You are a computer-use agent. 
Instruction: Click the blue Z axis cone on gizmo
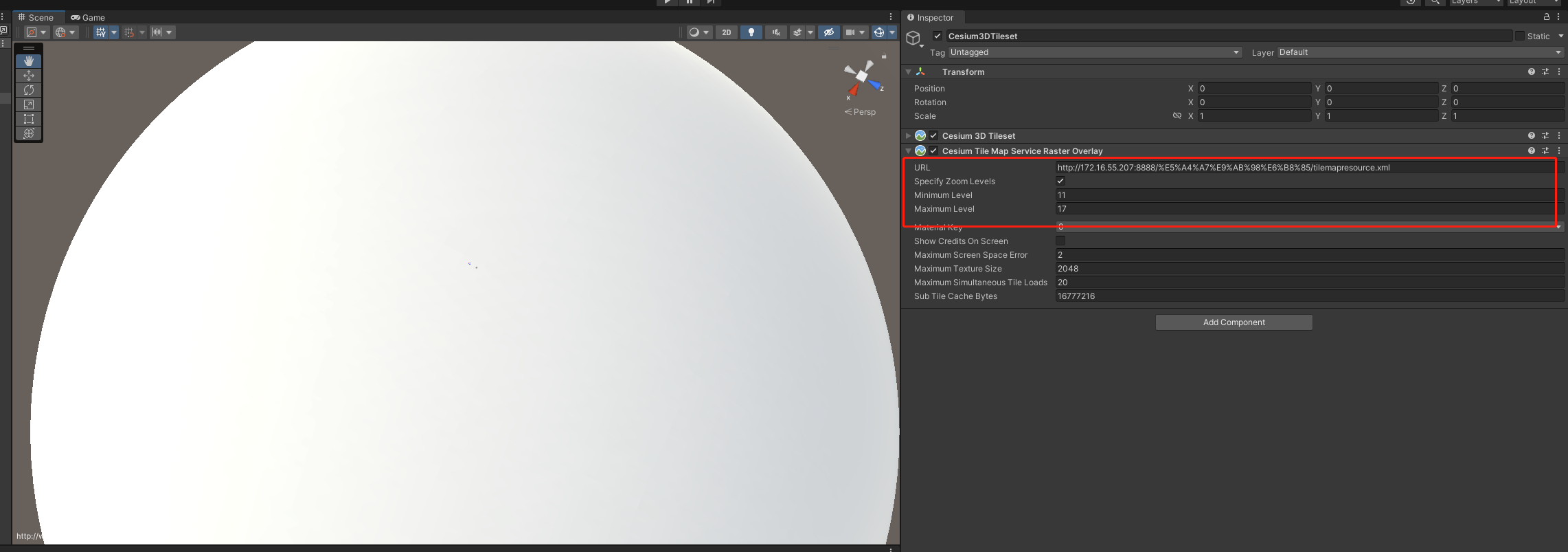(876, 85)
